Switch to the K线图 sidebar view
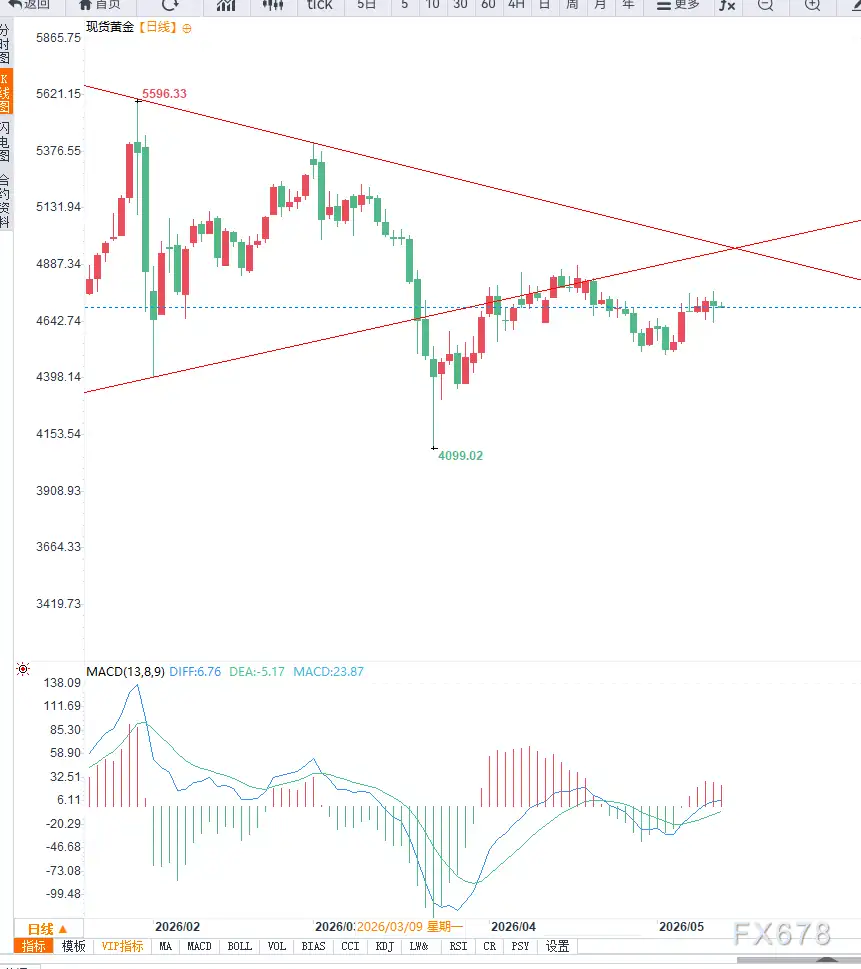The height and width of the screenshot is (969, 861). click(6, 93)
